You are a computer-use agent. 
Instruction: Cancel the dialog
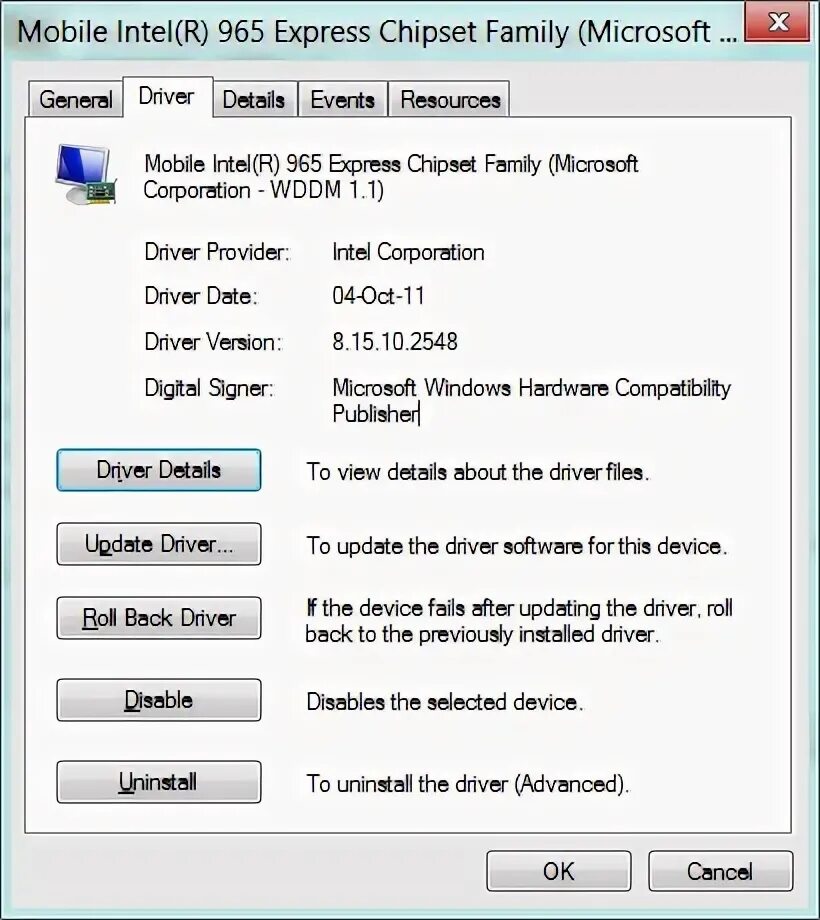point(720,871)
